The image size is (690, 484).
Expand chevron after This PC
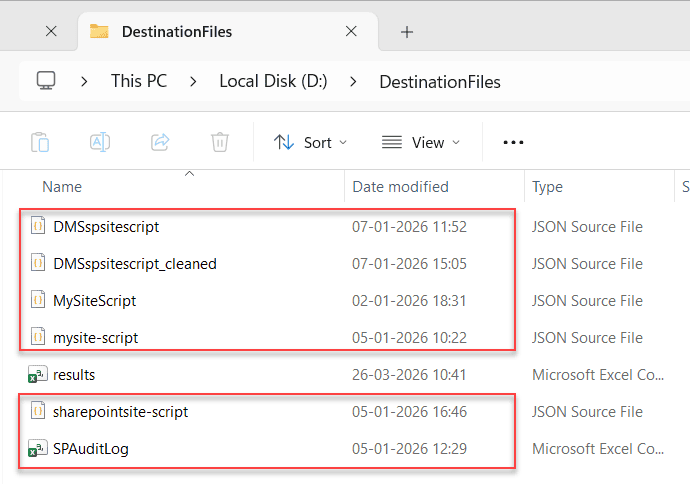click(193, 81)
